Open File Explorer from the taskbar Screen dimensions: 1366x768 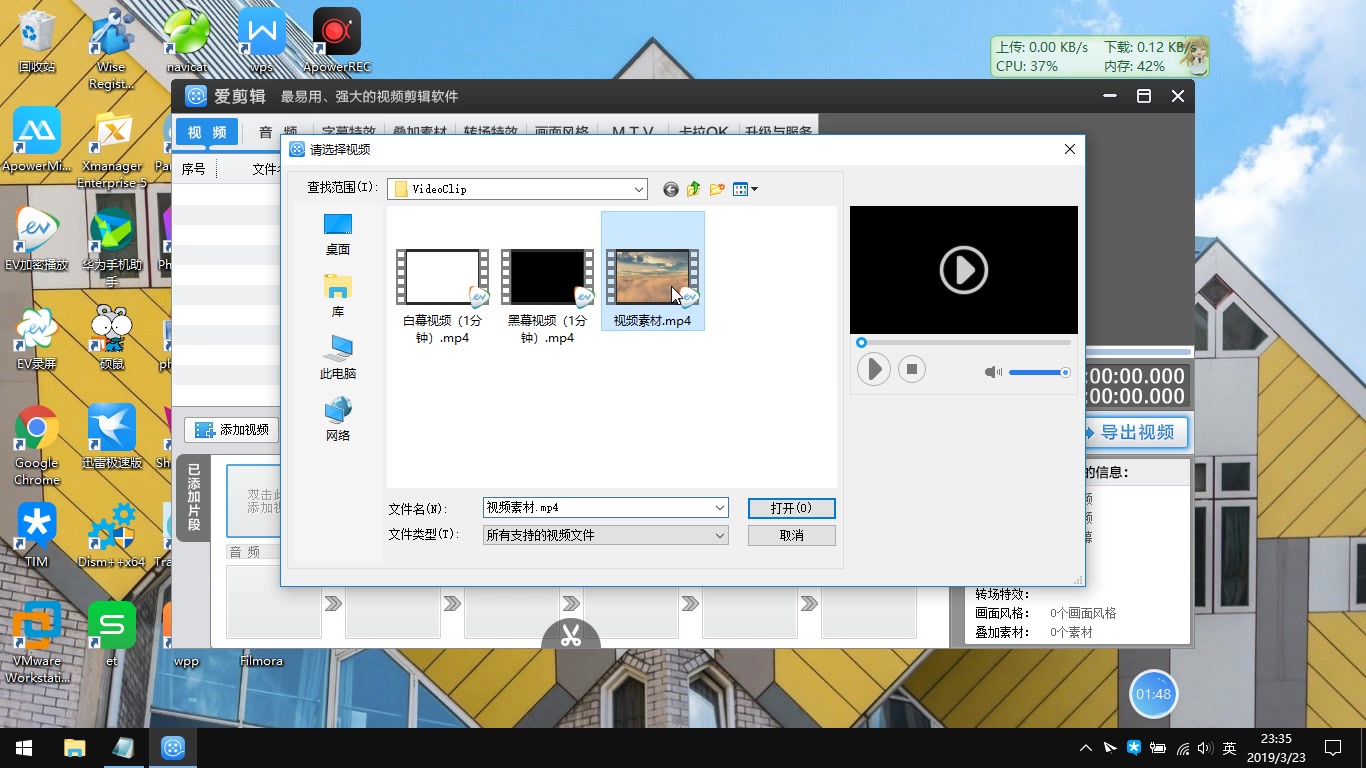(x=74, y=748)
